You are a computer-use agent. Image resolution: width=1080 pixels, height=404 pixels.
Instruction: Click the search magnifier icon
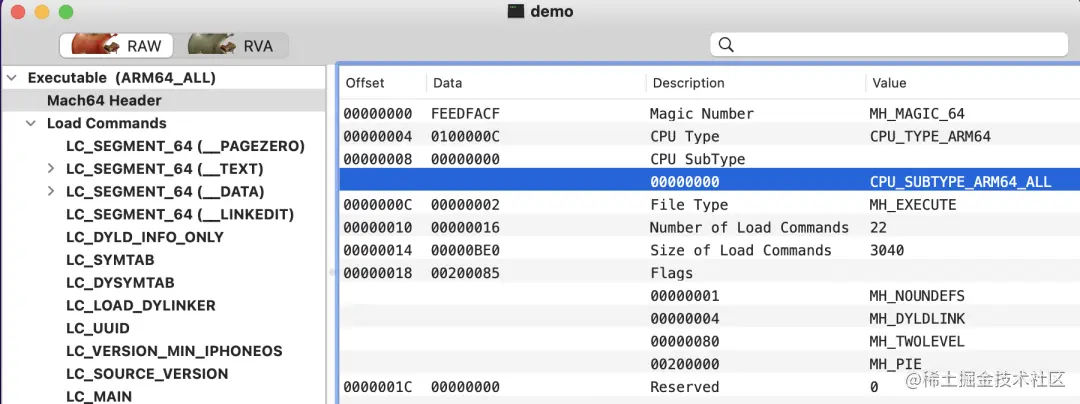coord(727,45)
